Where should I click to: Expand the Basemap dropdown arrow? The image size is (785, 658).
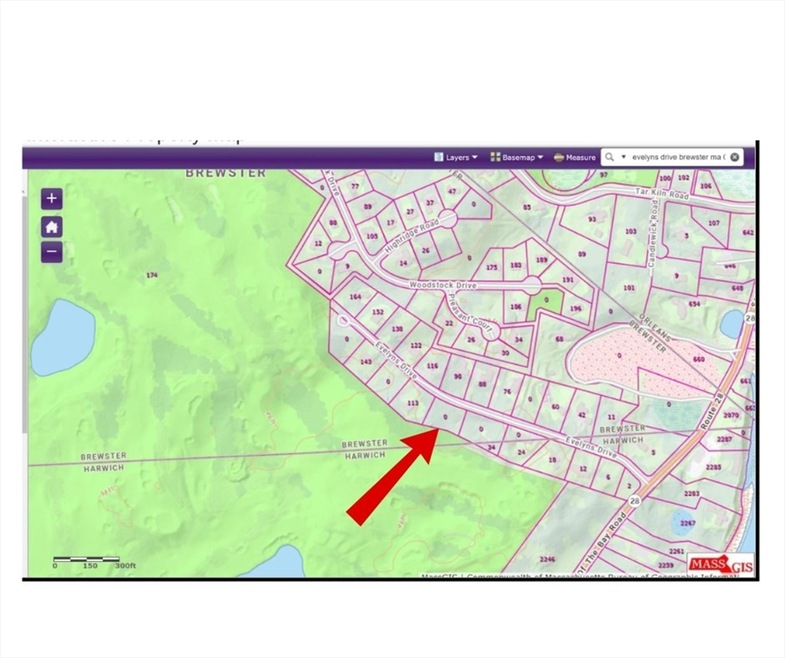click(540, 157)
